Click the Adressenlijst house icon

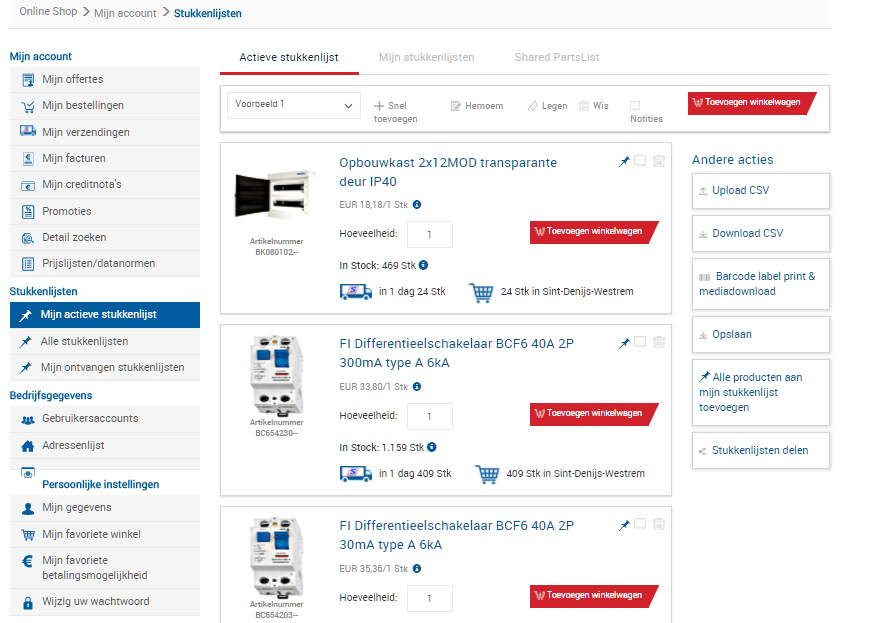28,446
